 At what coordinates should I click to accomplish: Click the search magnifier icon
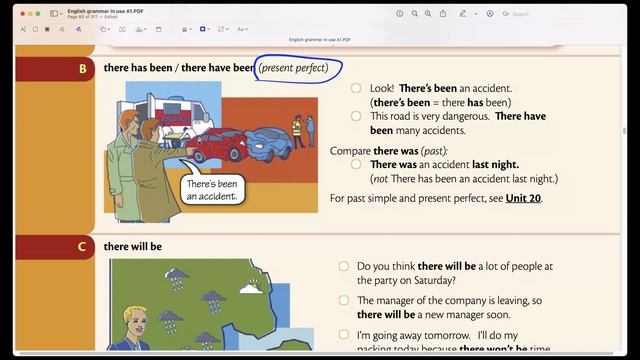[x=506, y=14]
